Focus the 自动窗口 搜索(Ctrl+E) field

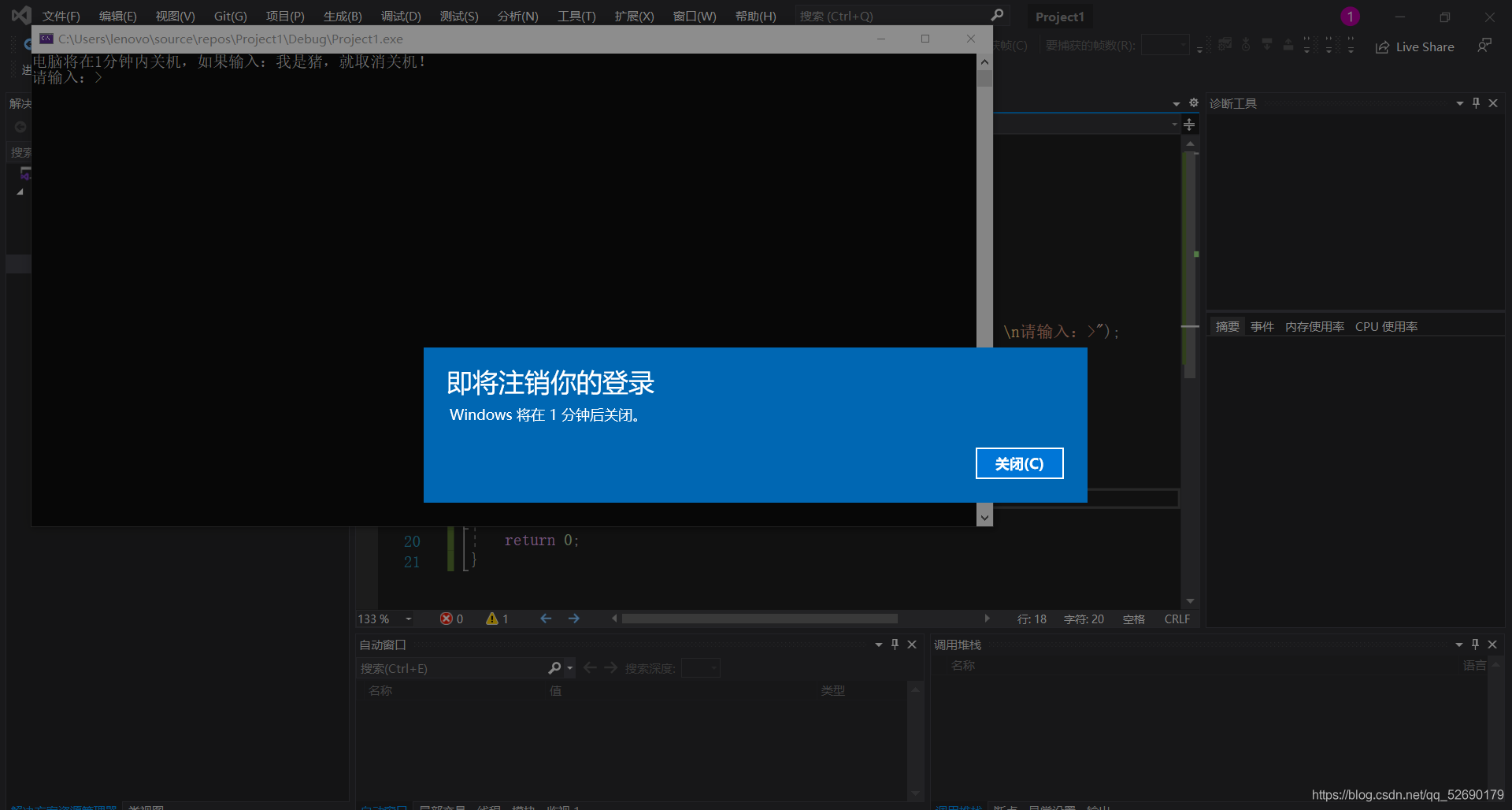click(x=452, y=668)
